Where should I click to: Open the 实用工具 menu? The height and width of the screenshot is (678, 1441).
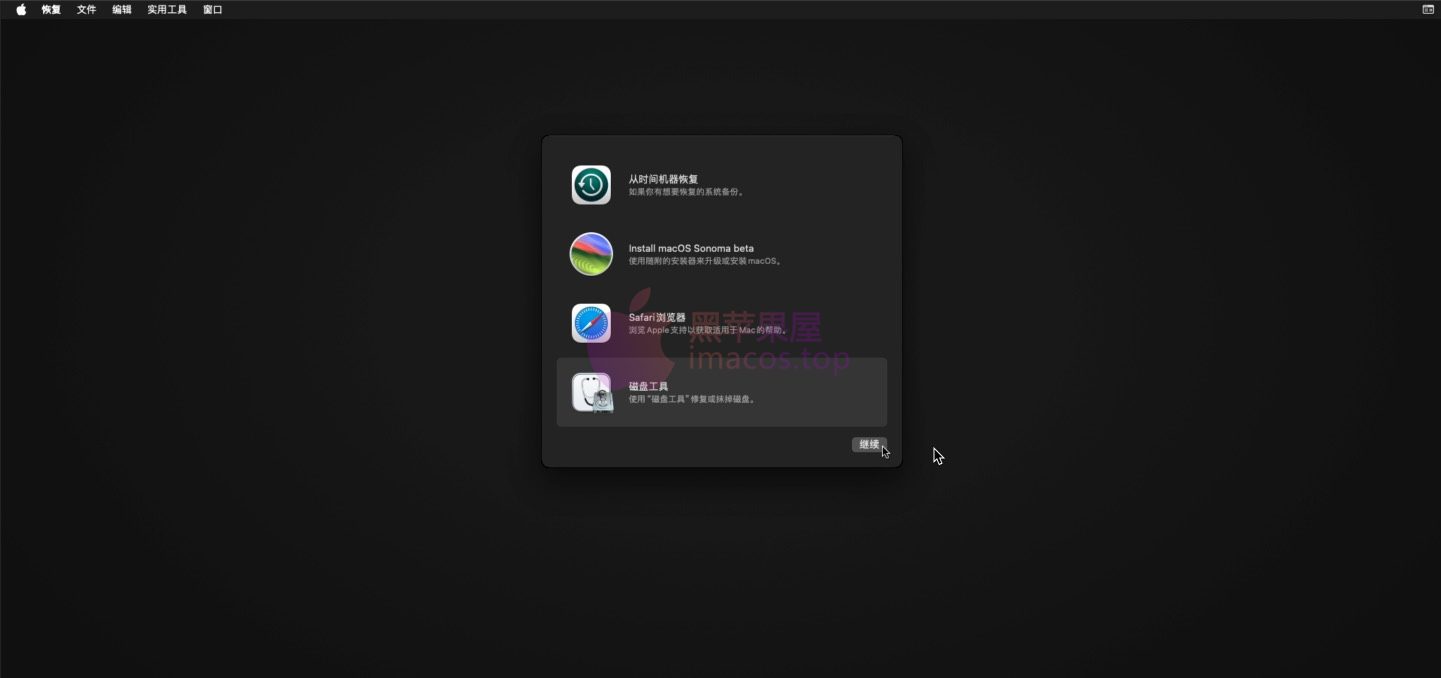click(x=167, y=9)
